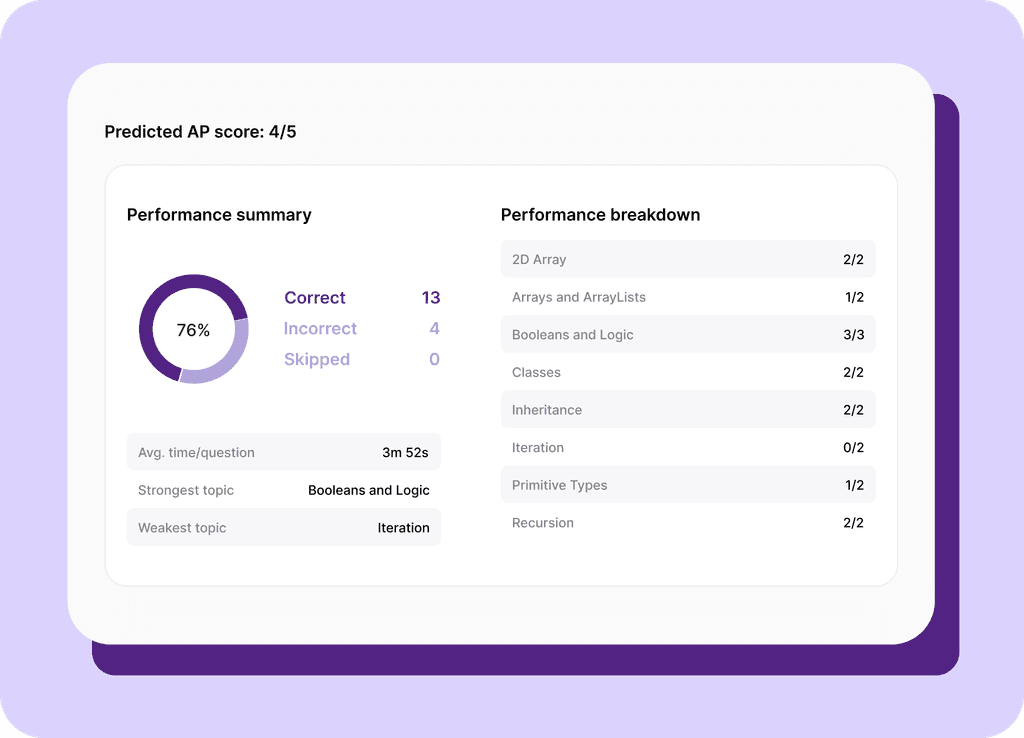Click the Performance breakdown header
This screenshot has width=1024, height=738.
[601, 214]
